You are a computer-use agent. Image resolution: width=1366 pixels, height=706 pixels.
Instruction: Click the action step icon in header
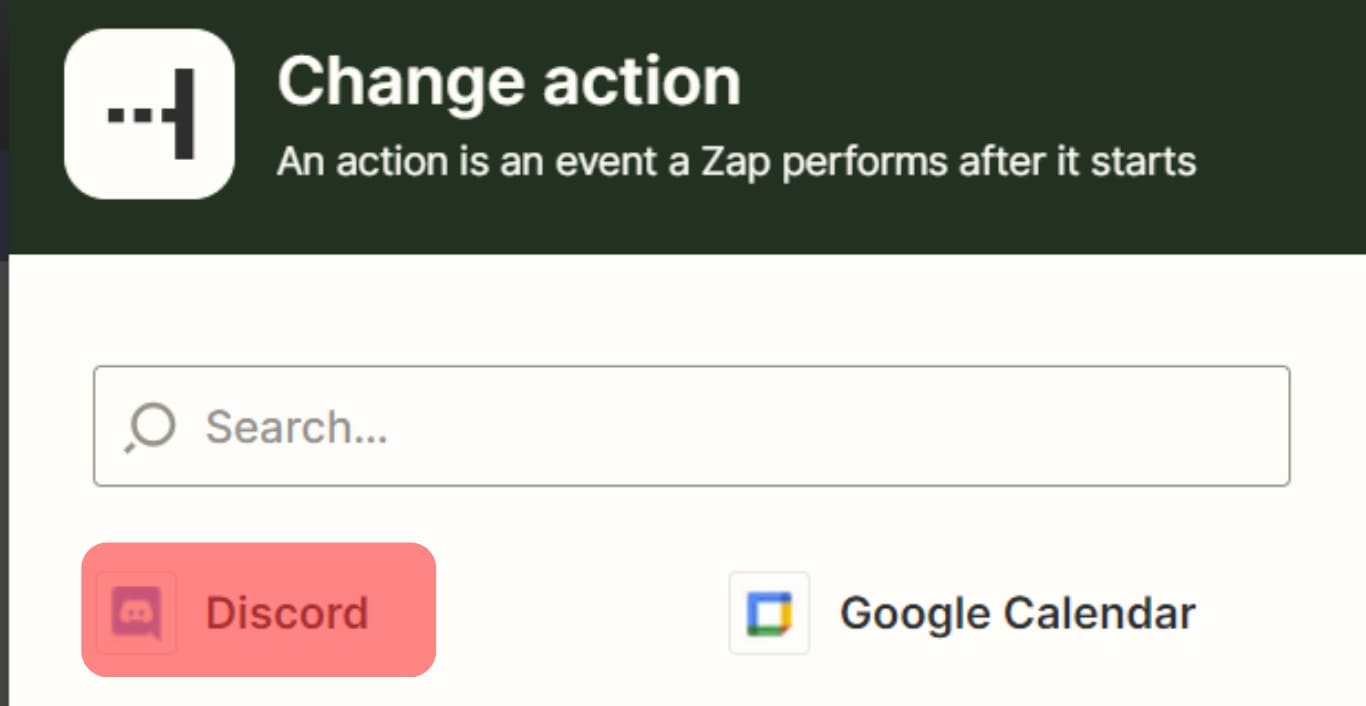pos(149,114)
